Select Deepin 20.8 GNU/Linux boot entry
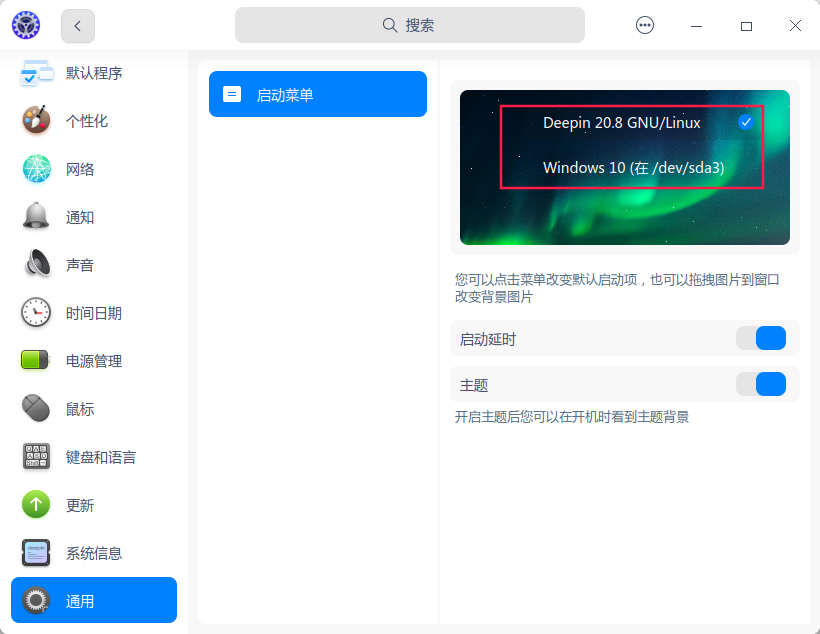This screenshot has height=634, width=820. point(622,122)
